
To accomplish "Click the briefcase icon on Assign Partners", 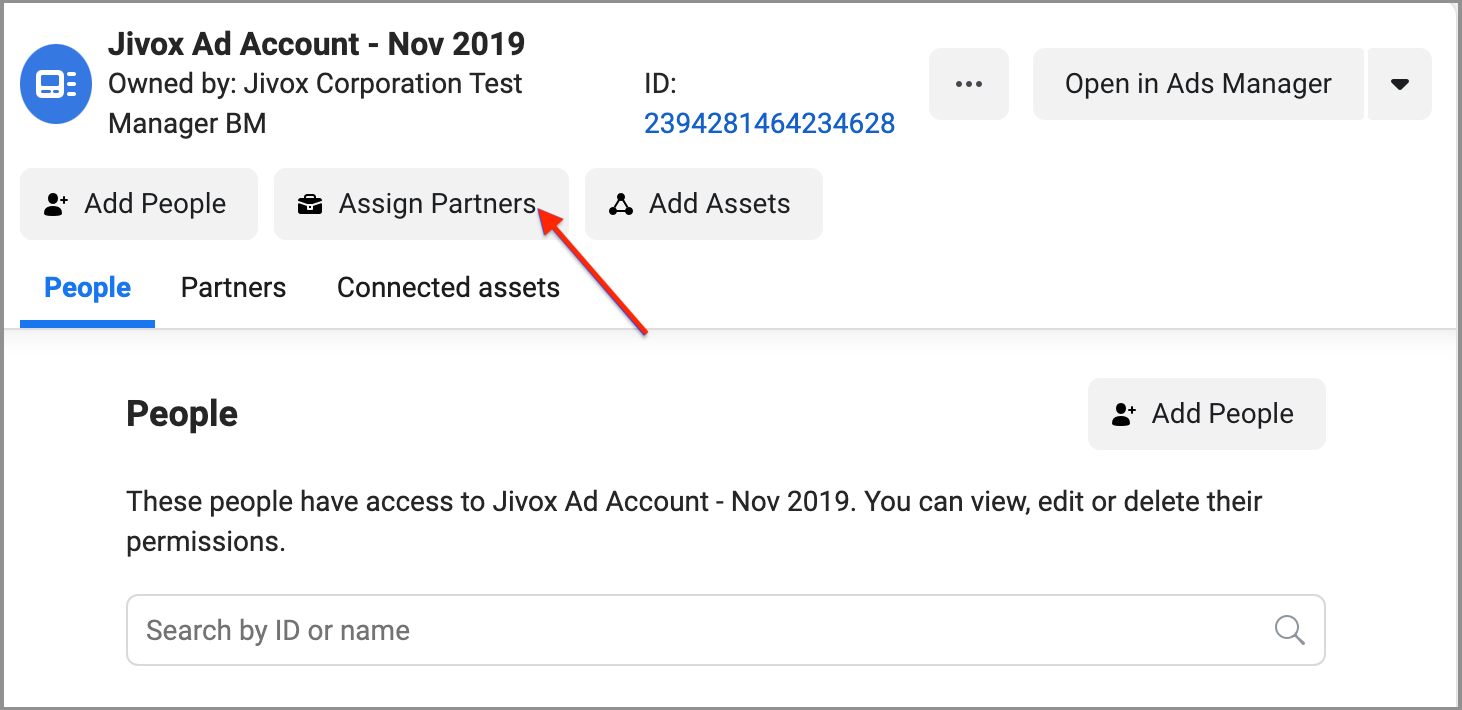I will coord(310,204).
